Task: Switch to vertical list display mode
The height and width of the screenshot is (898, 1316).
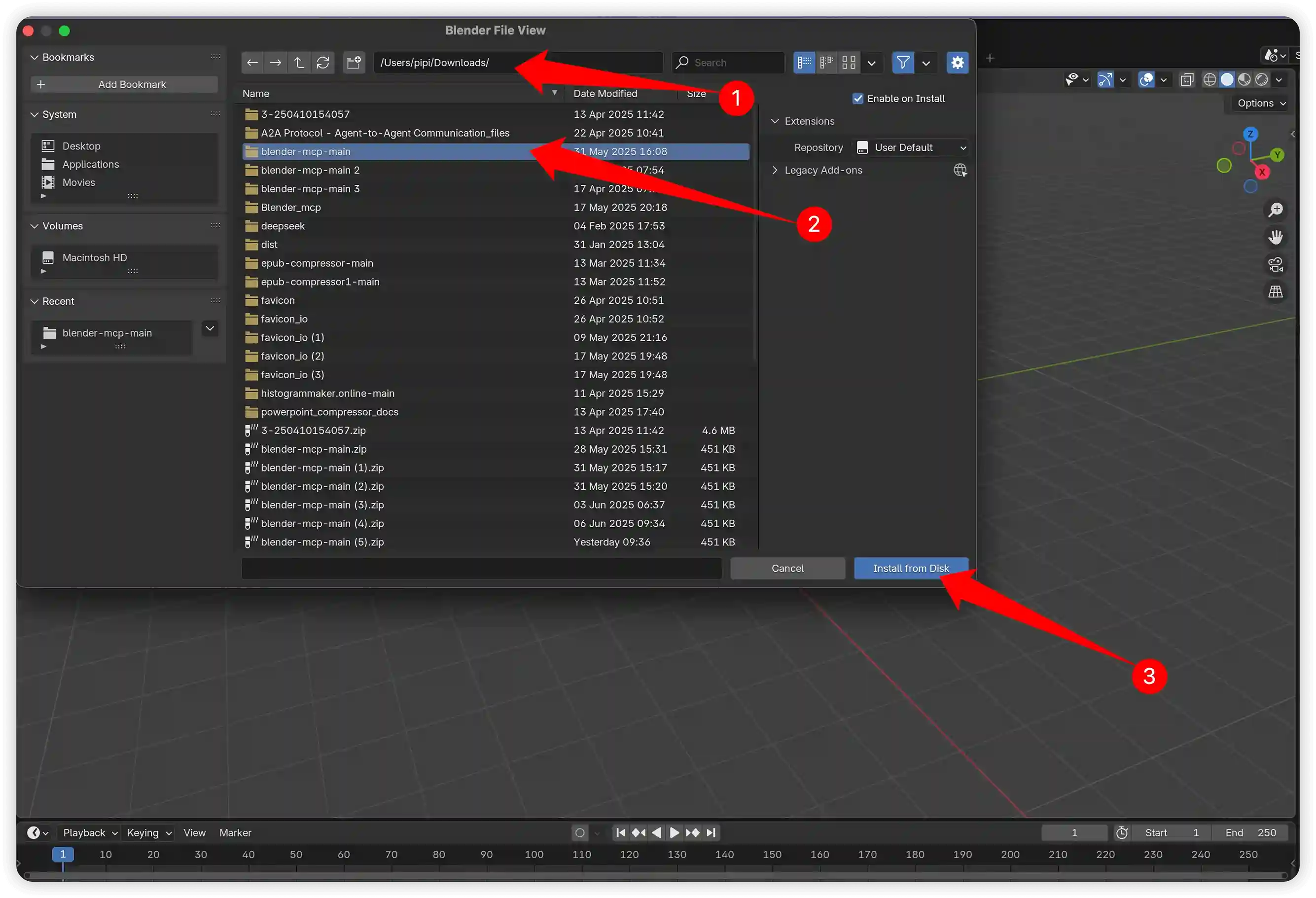Action: 804,63
